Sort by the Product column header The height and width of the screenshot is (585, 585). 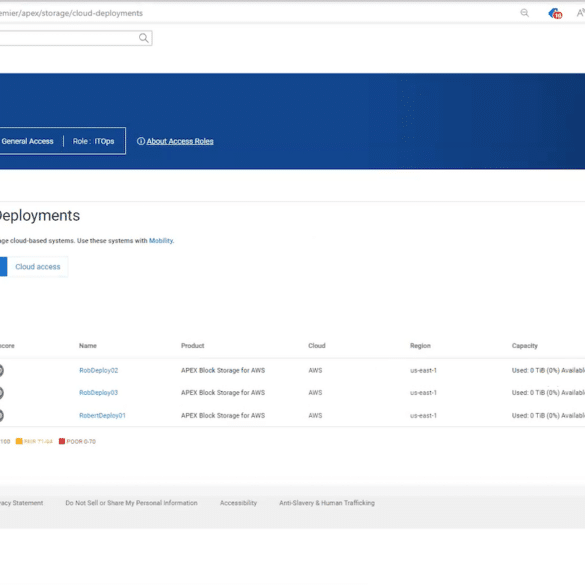(x=193, y=346)
